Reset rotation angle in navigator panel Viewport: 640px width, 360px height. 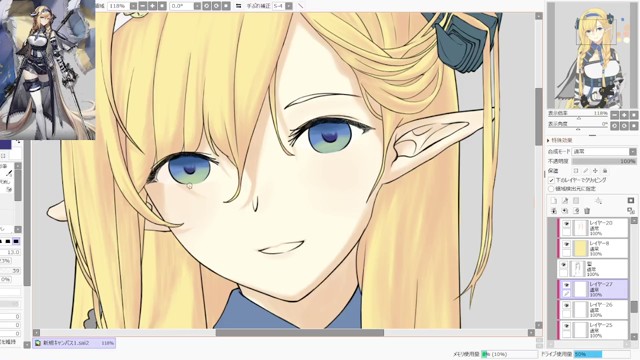[634, 126]
